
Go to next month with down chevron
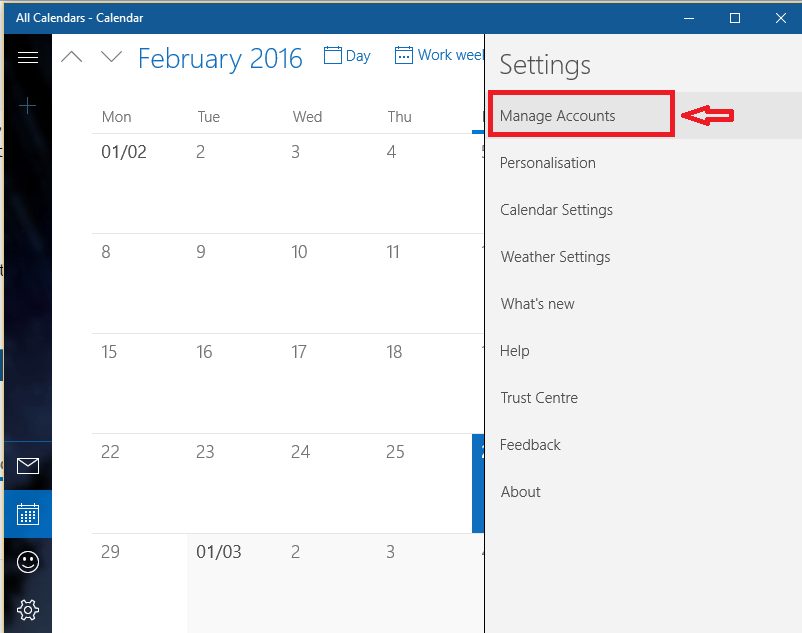coord(112,57)
